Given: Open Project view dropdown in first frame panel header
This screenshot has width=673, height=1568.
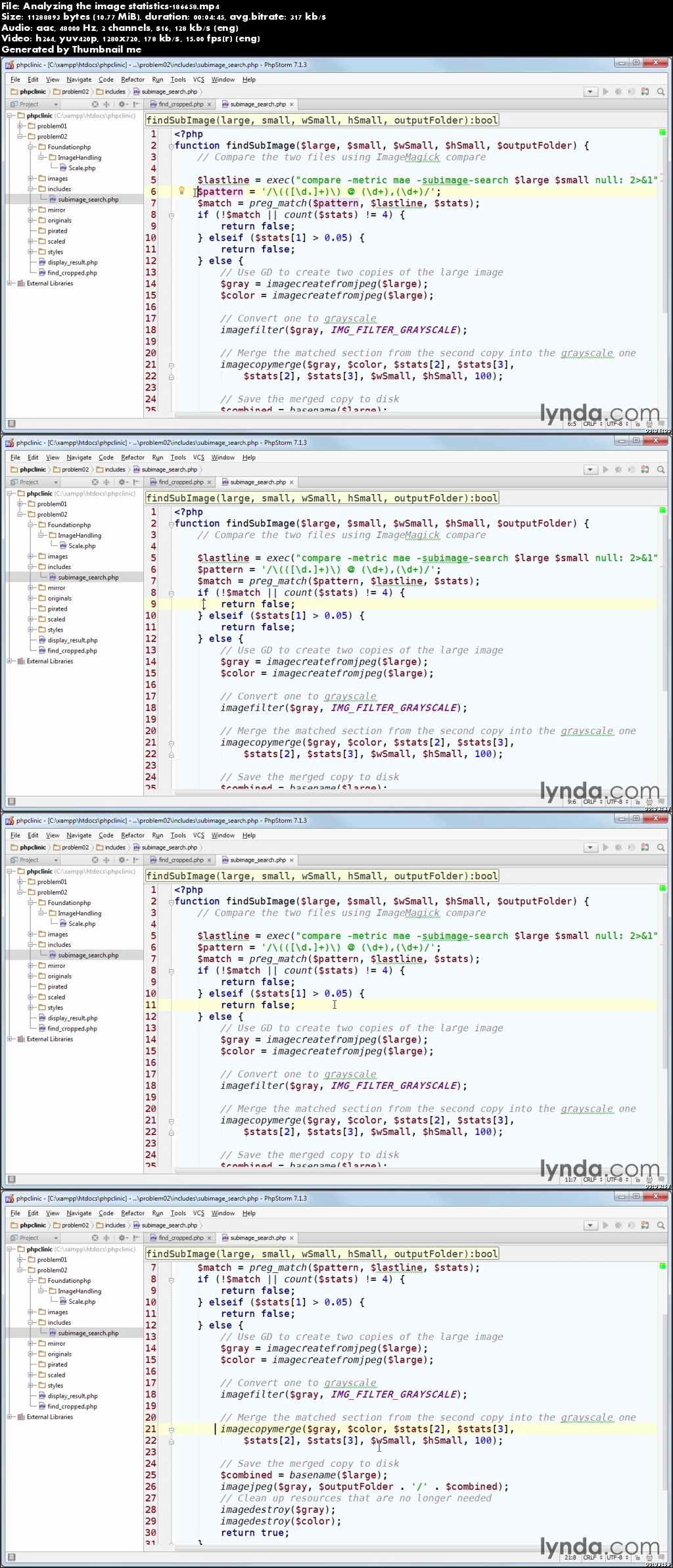Looking at the screenshot, I should click(x=34, y=104).
